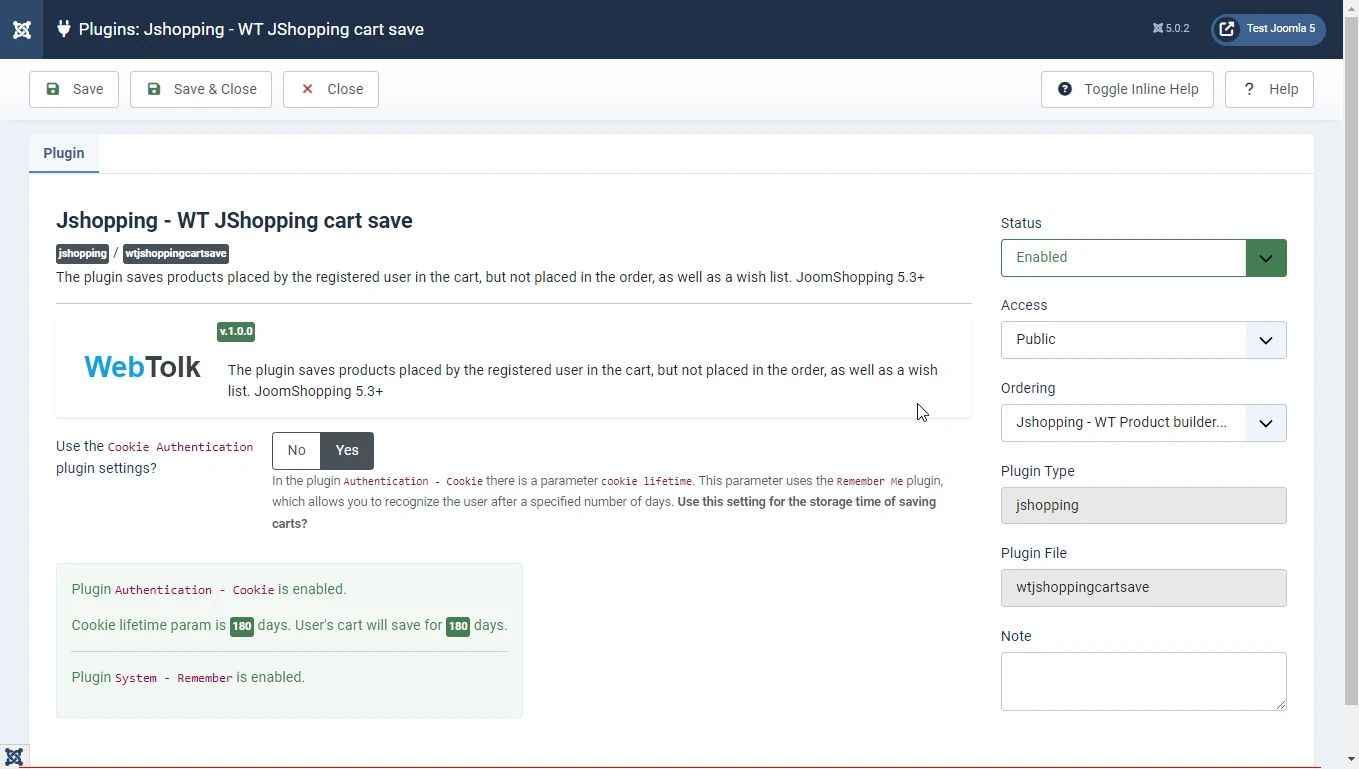Click the Joomla logo in top-left corner
Image resolution: width=1359 pixels, height=769 pixels.
[x=21, y=29]
